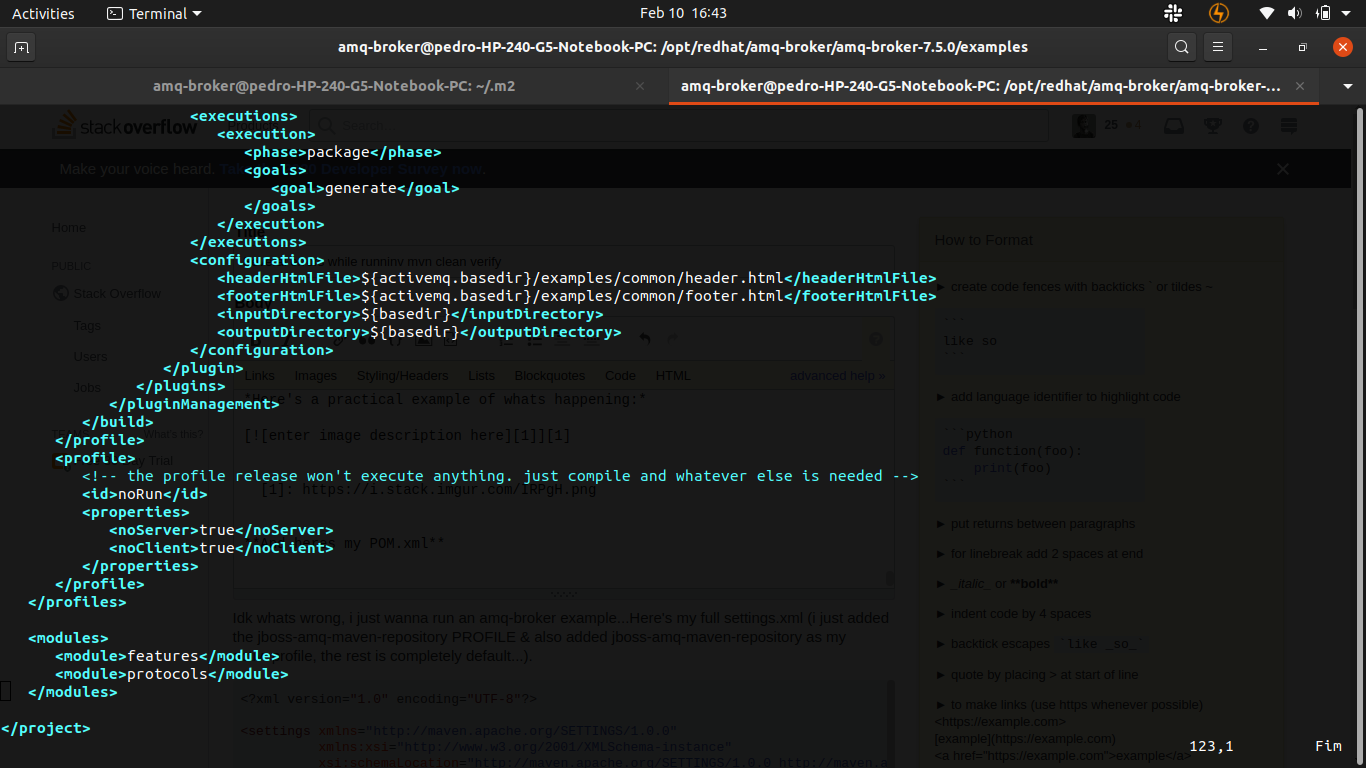This screenshot has height=768, width=1366.
Task: Open the Wi-Fi network indicator
Action: point(1267,14)
